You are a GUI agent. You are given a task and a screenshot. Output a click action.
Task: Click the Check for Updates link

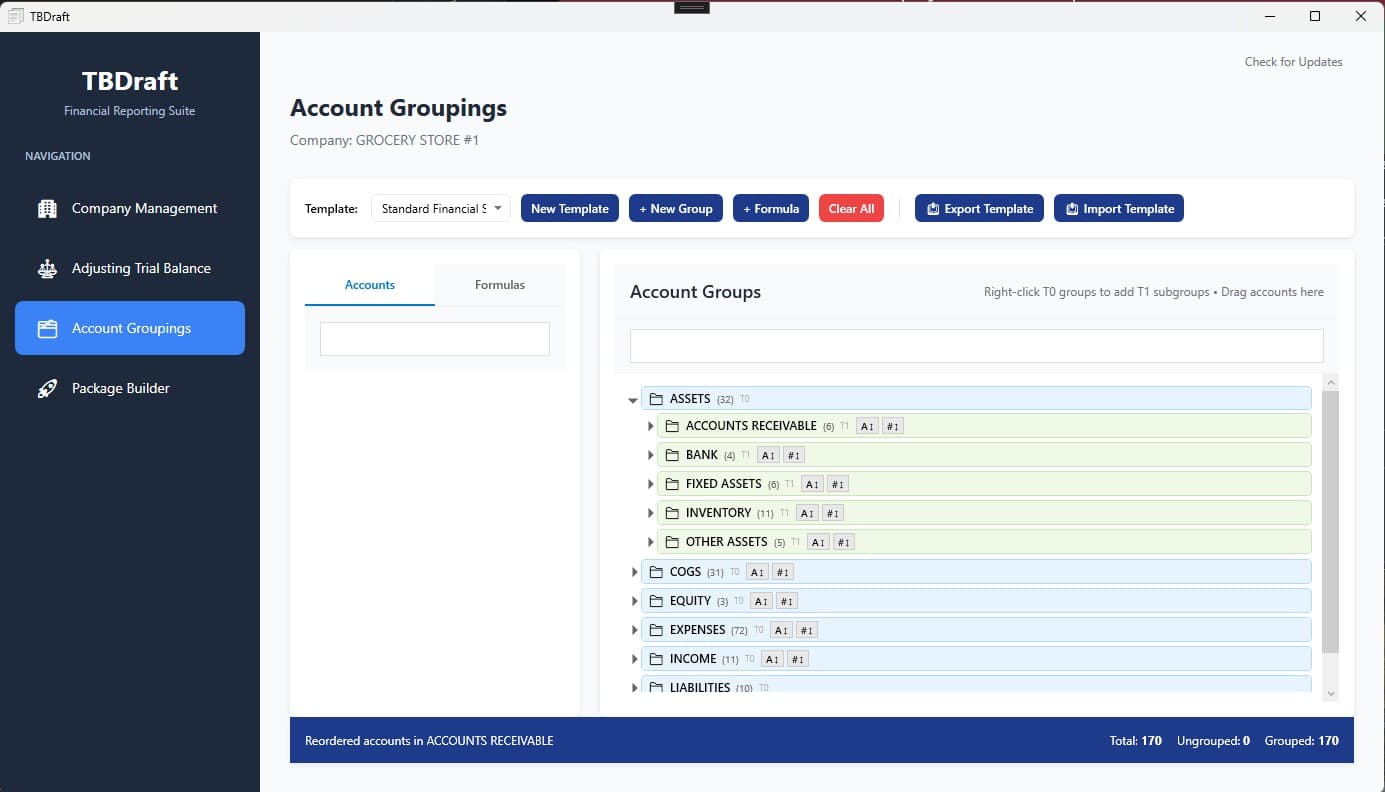[1293, 62]
